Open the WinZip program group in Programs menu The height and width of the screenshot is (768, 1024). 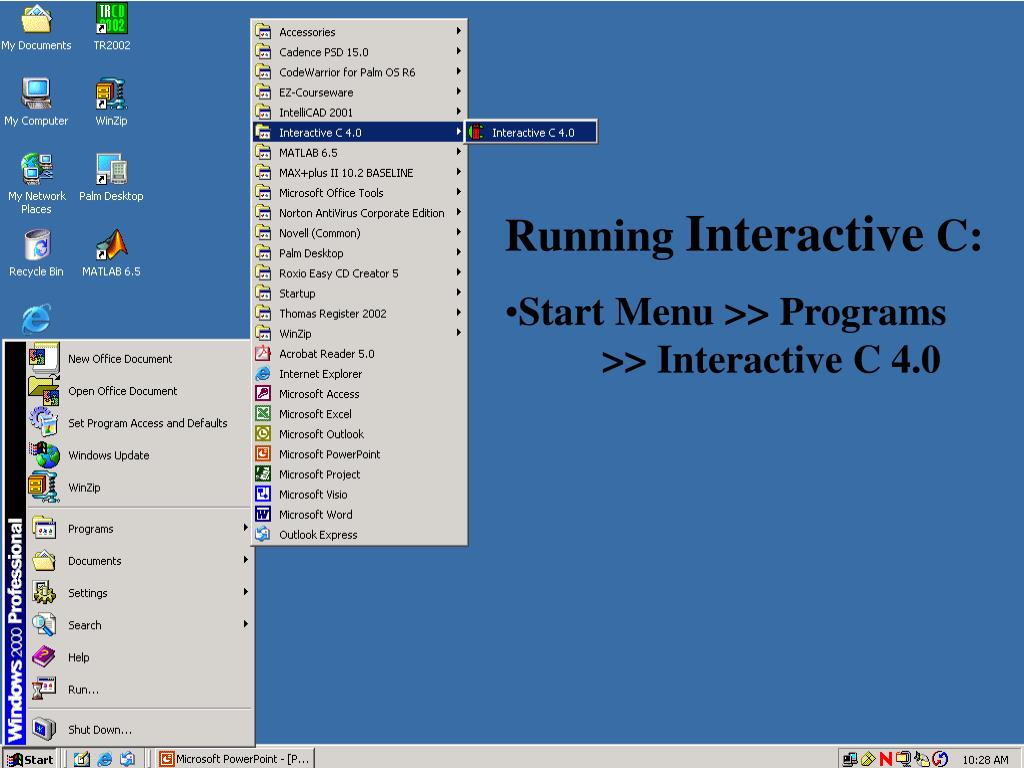[359, 333]
